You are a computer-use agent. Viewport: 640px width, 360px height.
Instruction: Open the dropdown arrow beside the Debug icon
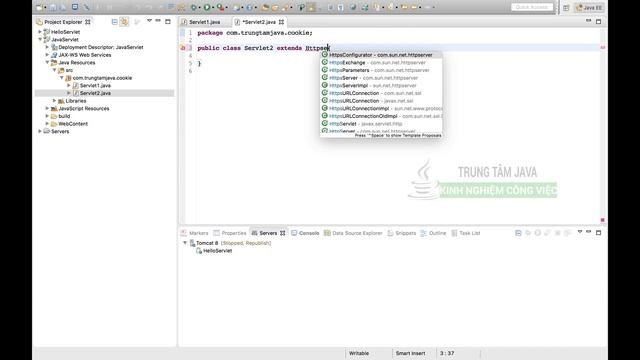(x=200, y=7)
